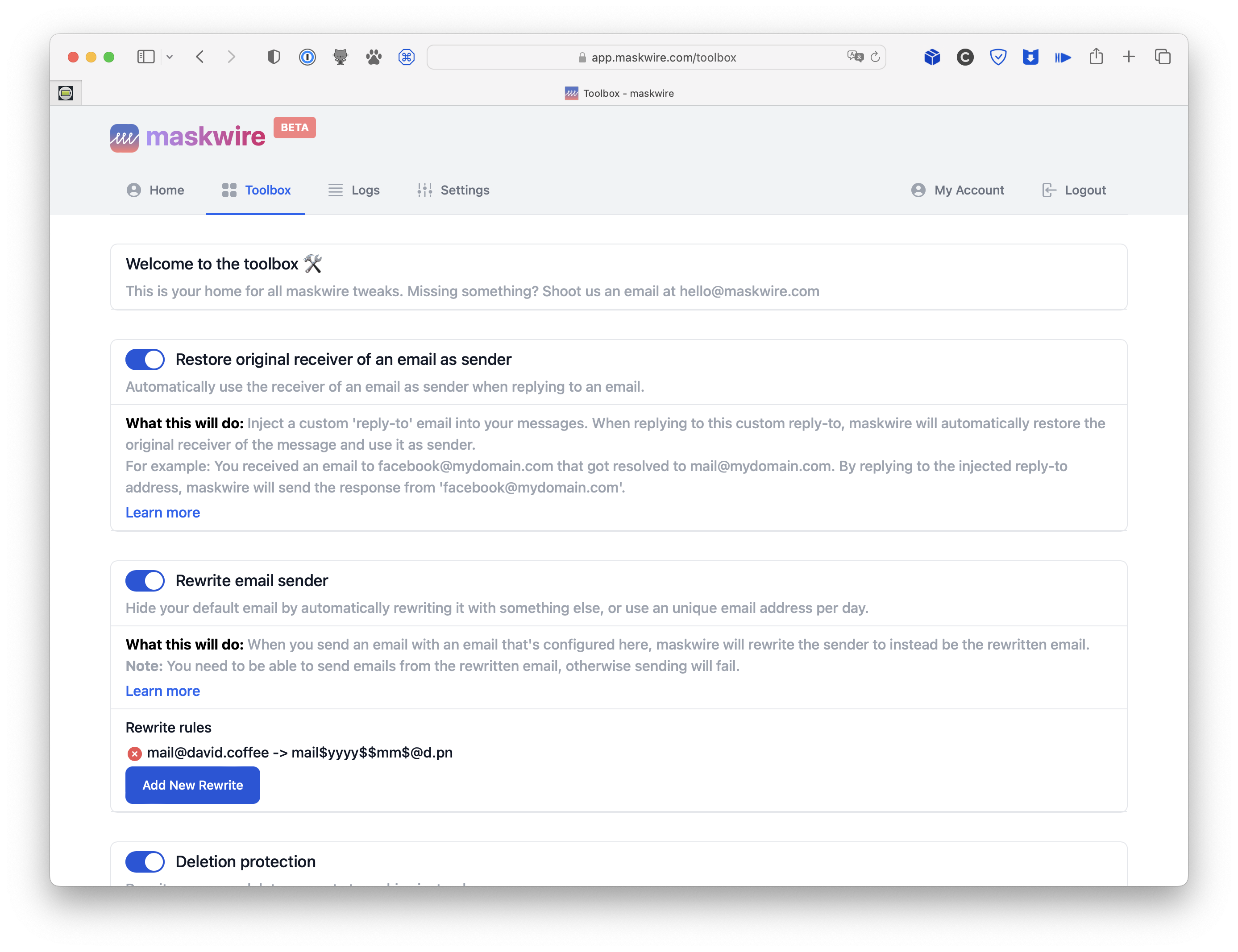
Task: Click the address bar URL field
Action: pos(663,57)
